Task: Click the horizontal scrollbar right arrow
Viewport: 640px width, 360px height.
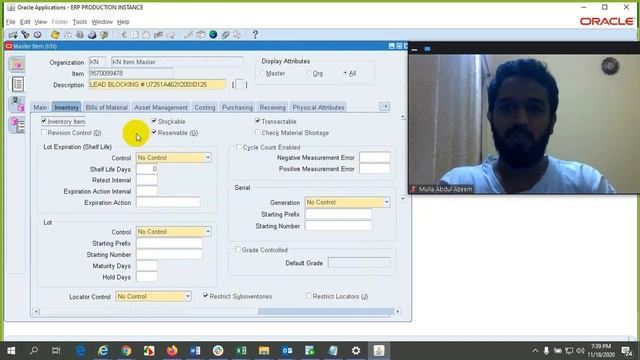Action: [398, 312]
